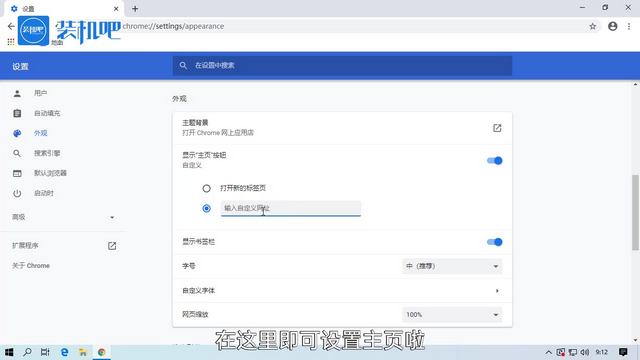640x360 pixels.
Task: Go to 用户 settings section
Action: [x=40, y=93]
